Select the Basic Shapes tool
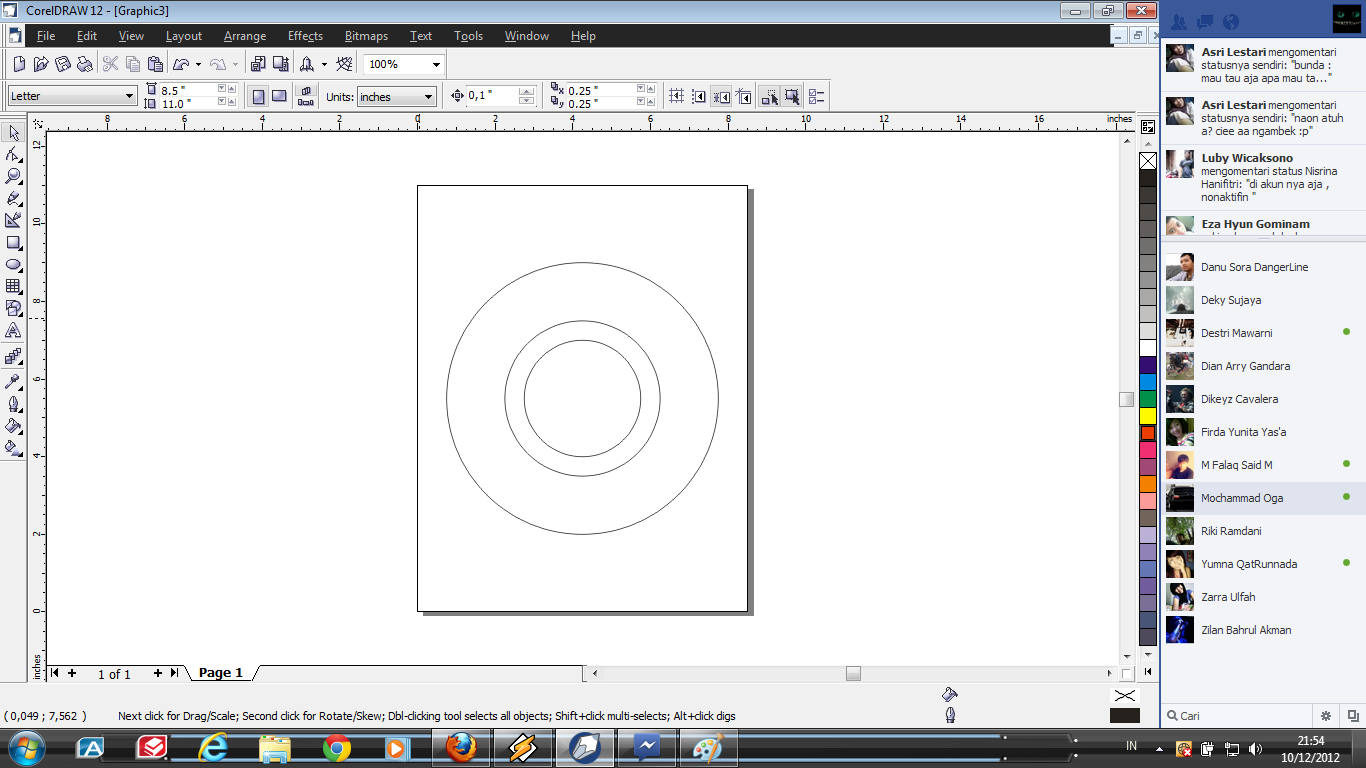 point(14,308)
